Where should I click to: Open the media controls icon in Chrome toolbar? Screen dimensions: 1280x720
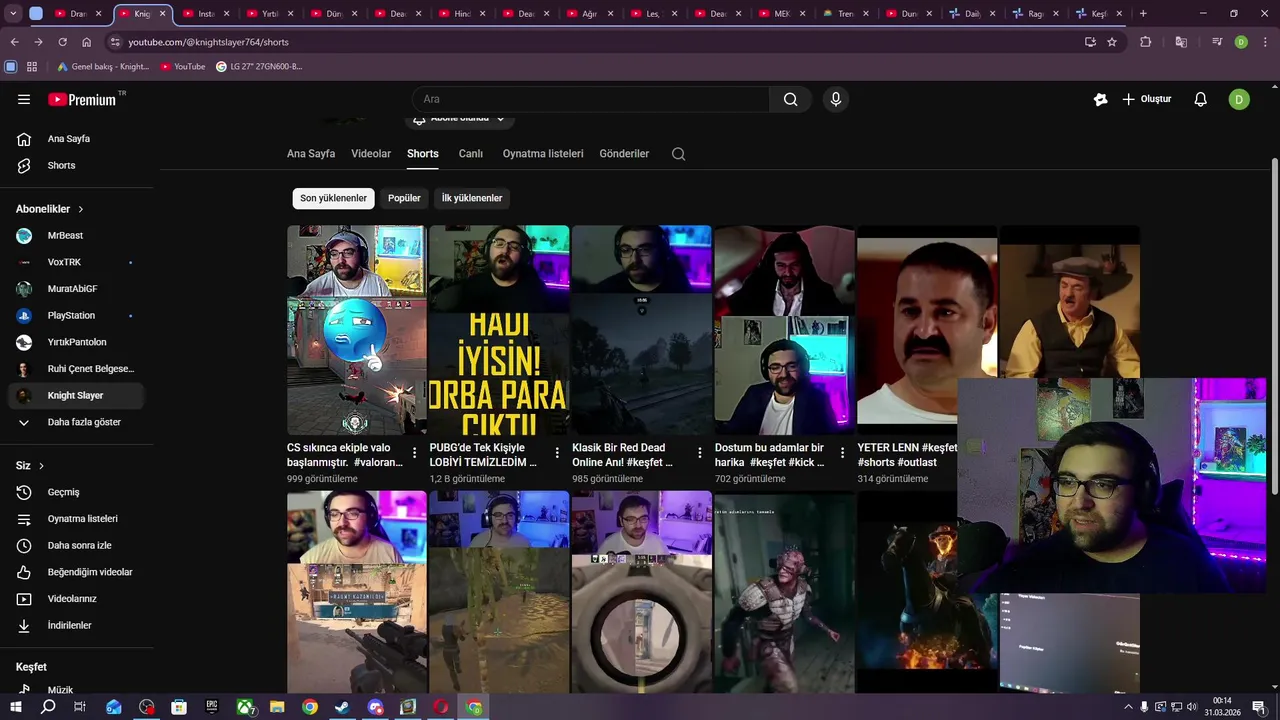1217,42
